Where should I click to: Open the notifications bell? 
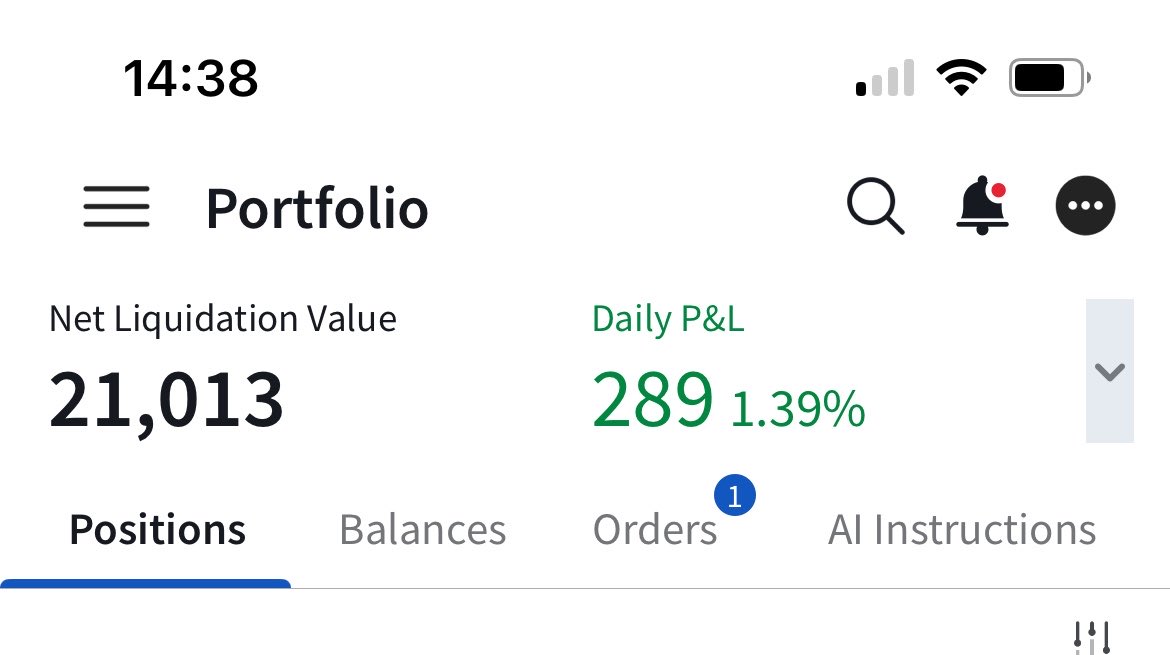coord(982,205)
